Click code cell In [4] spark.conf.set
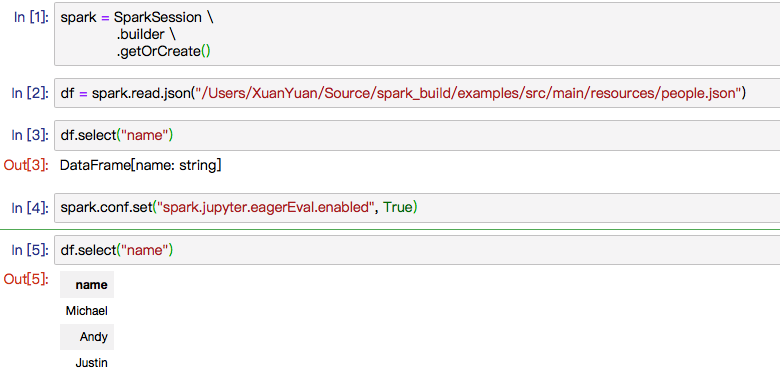780x380 pixels. click(417, 207)
